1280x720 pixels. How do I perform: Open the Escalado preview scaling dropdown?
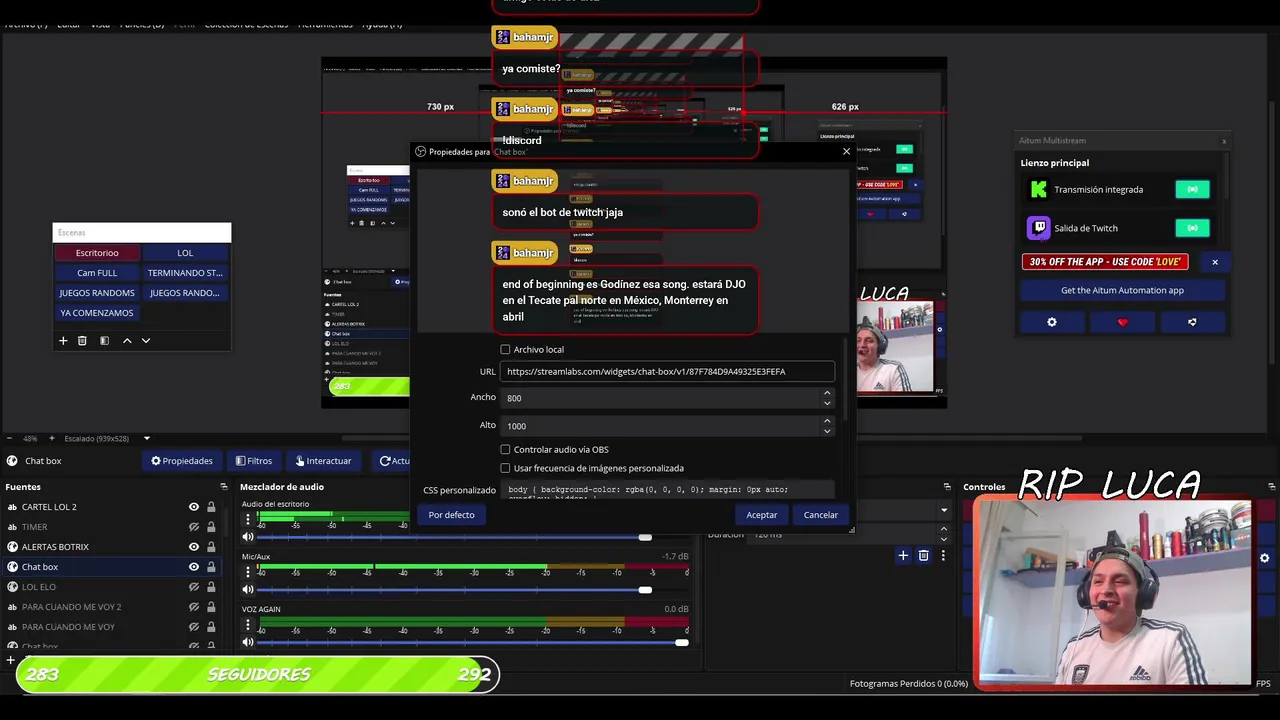point(147,438)
